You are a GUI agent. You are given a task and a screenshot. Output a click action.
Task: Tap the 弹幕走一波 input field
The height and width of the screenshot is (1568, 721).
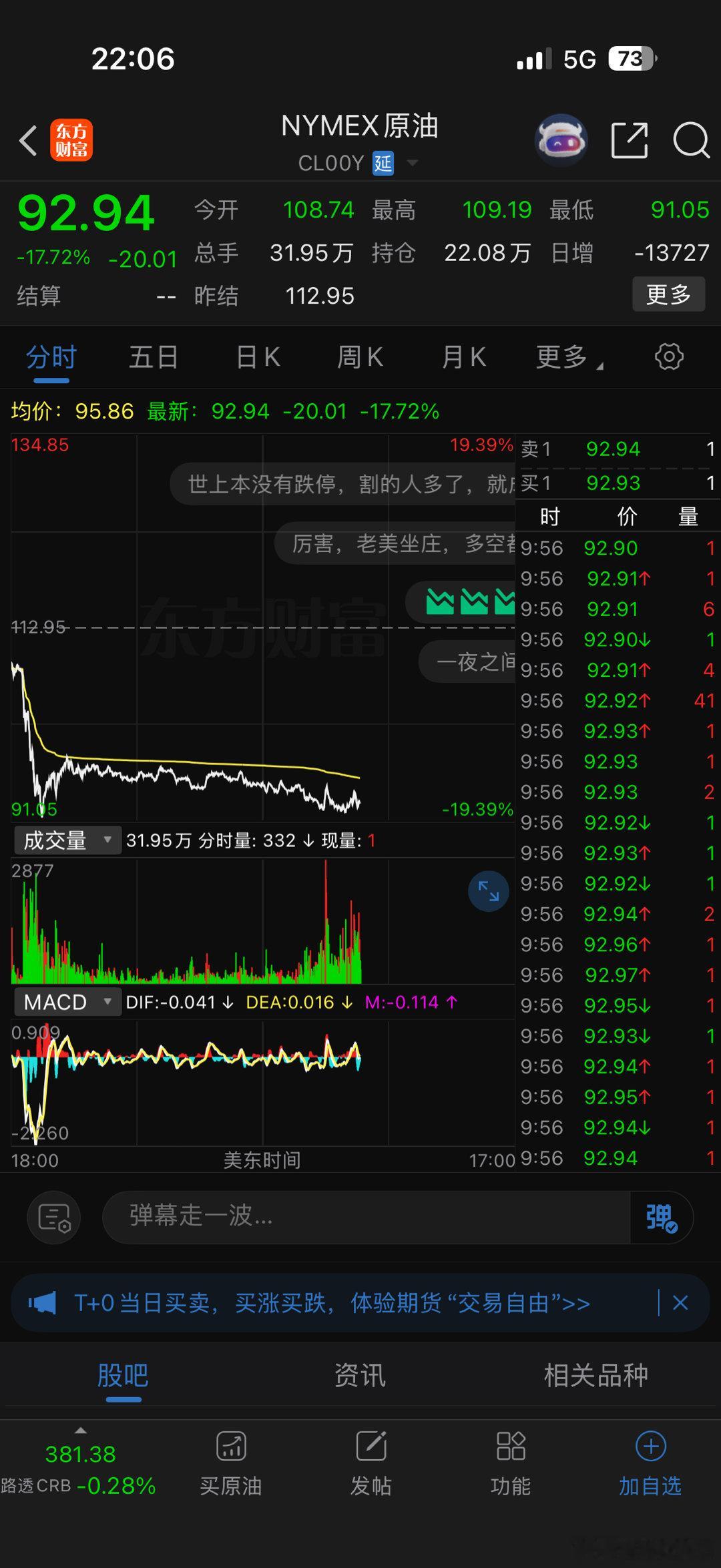click(366, 1217)
